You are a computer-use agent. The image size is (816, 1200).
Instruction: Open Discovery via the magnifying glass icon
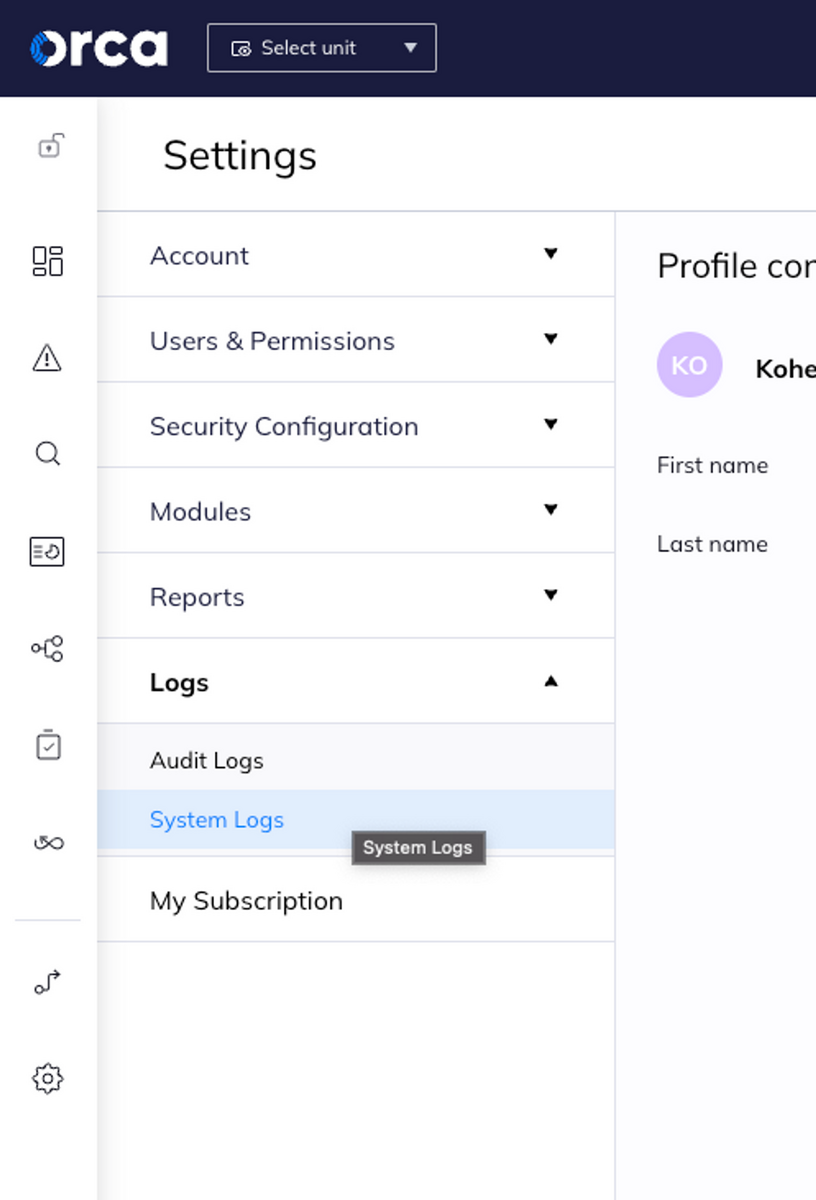(47, 454)
